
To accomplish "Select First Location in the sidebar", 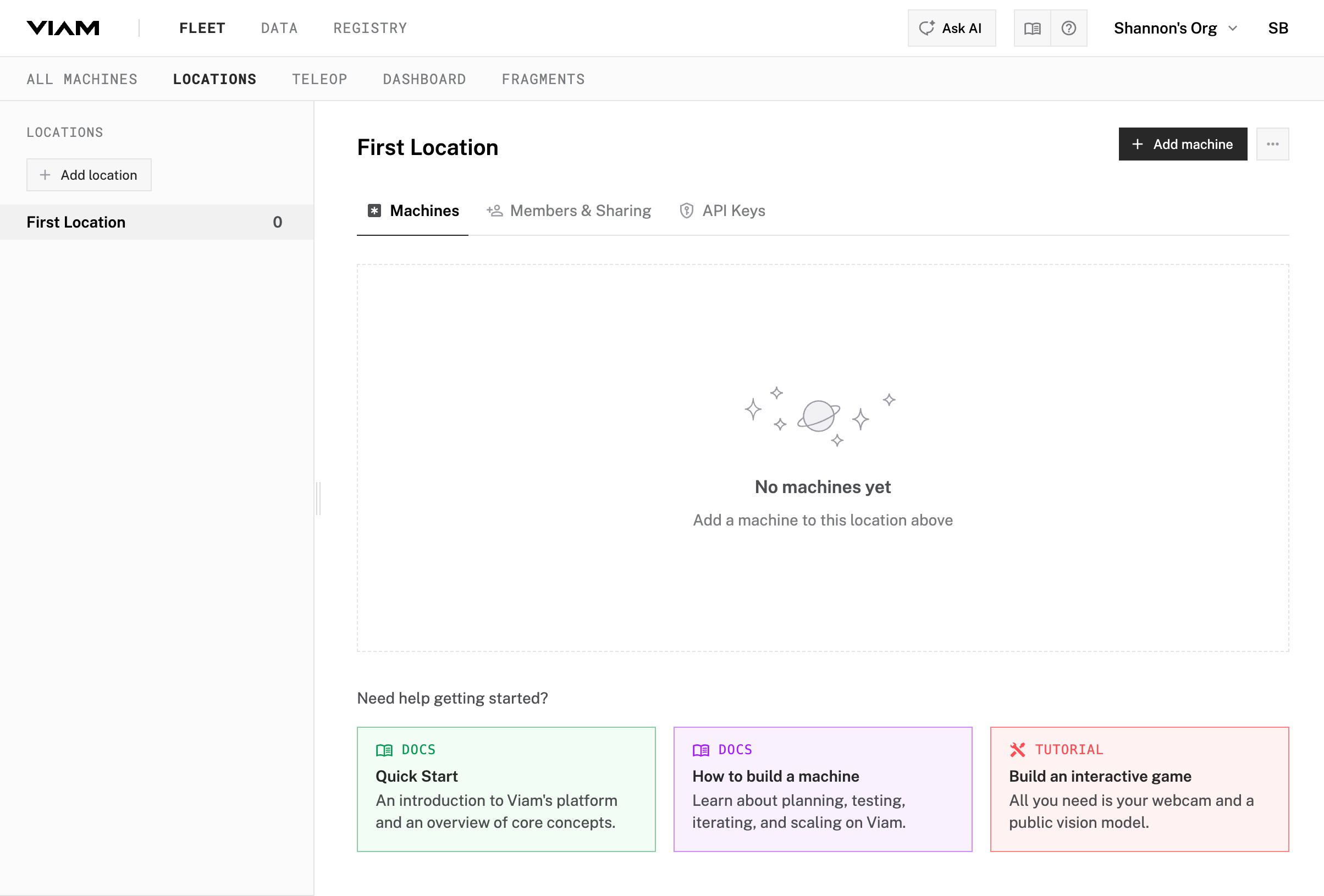I will click(x=76, y=222).
